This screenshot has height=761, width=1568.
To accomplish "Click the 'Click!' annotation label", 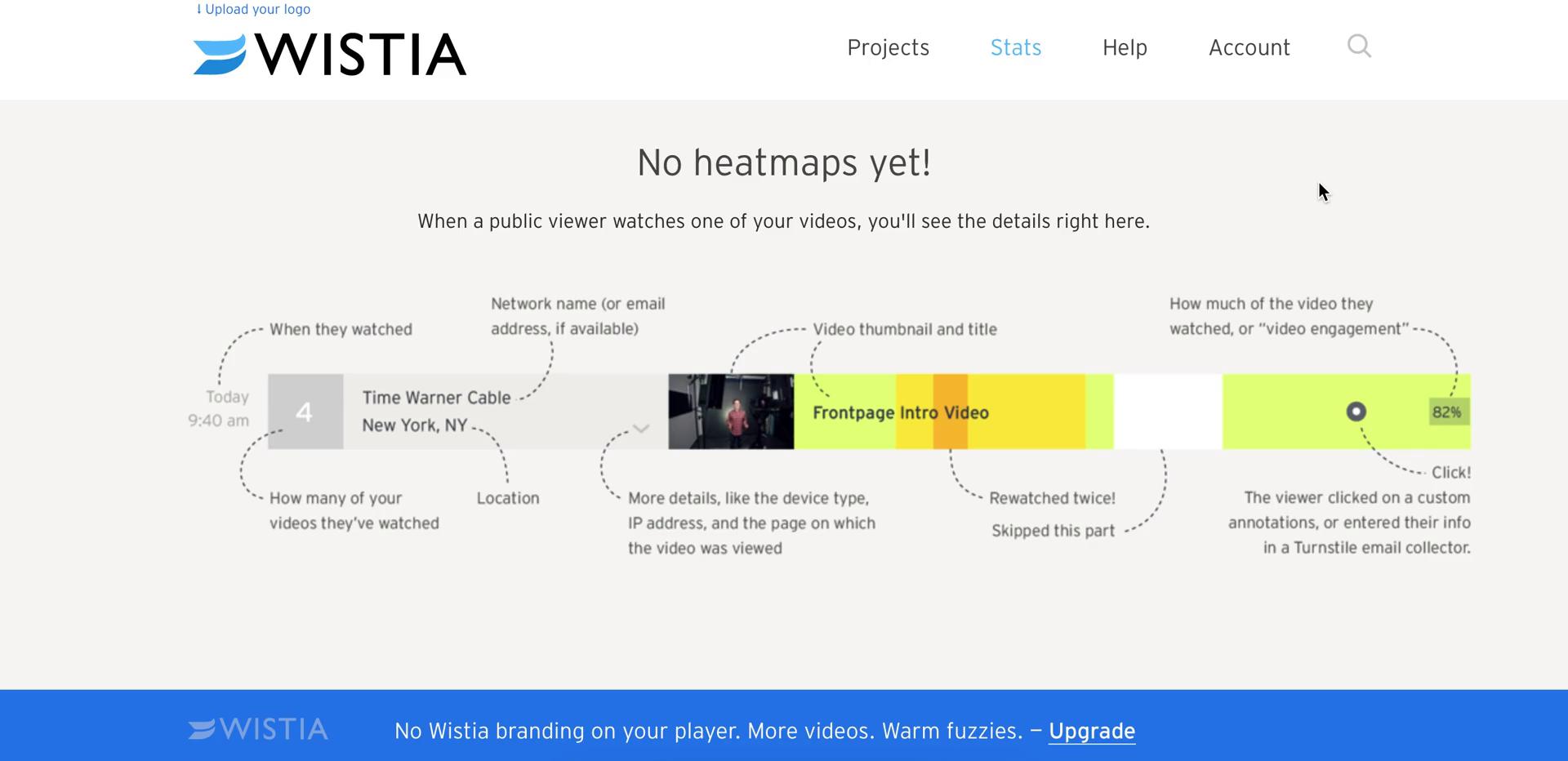I will (x=1451, y=473).
